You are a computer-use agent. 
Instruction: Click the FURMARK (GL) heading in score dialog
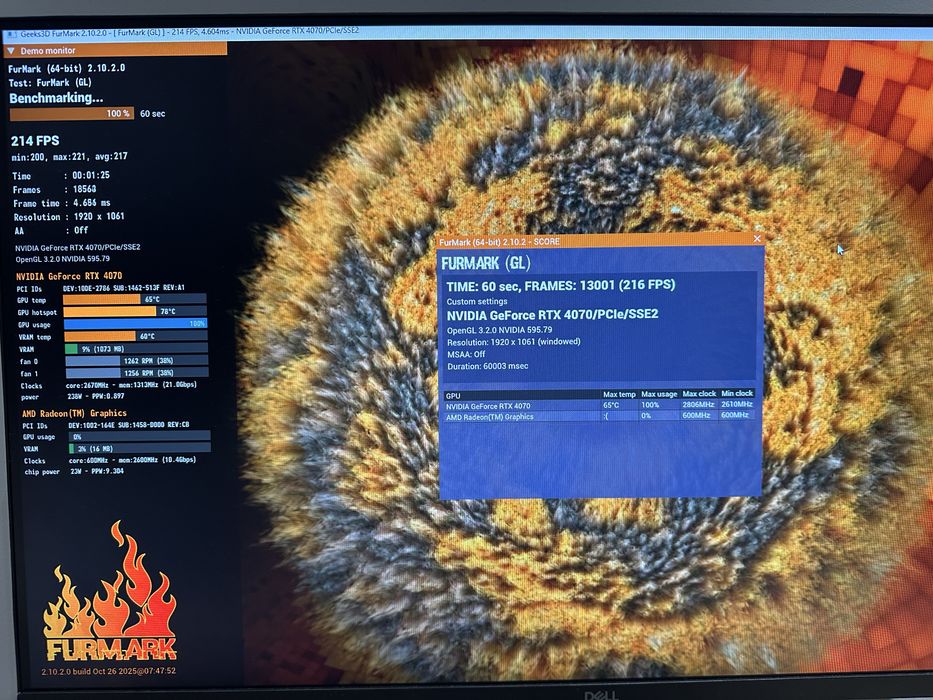point(486,262)
